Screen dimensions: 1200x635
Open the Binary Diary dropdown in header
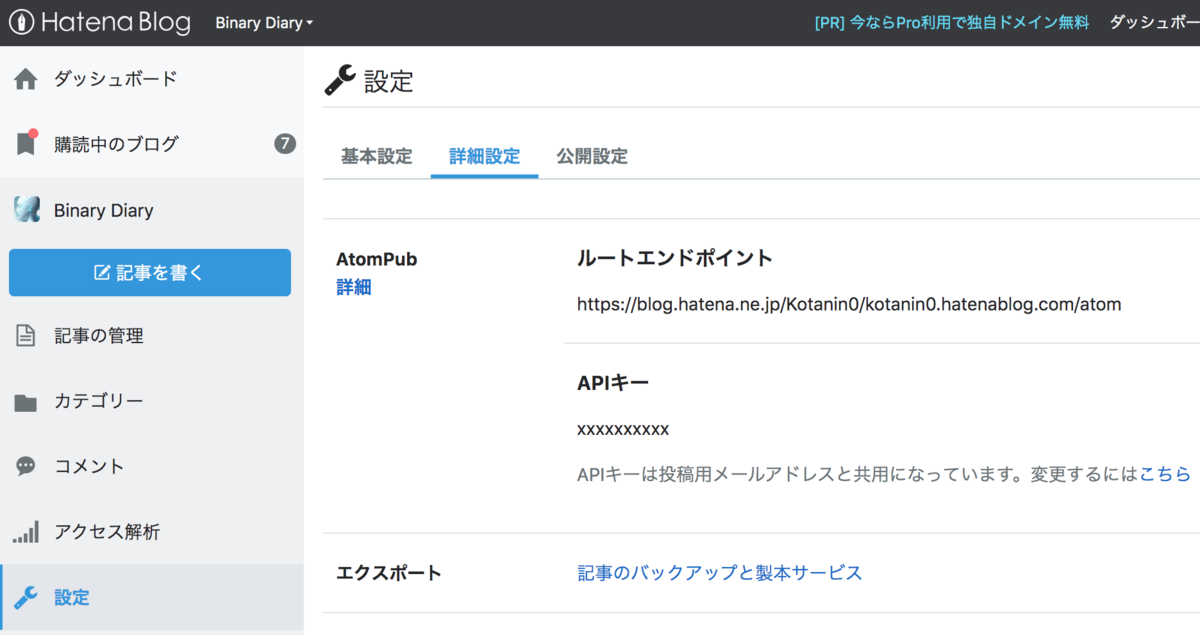264,23
